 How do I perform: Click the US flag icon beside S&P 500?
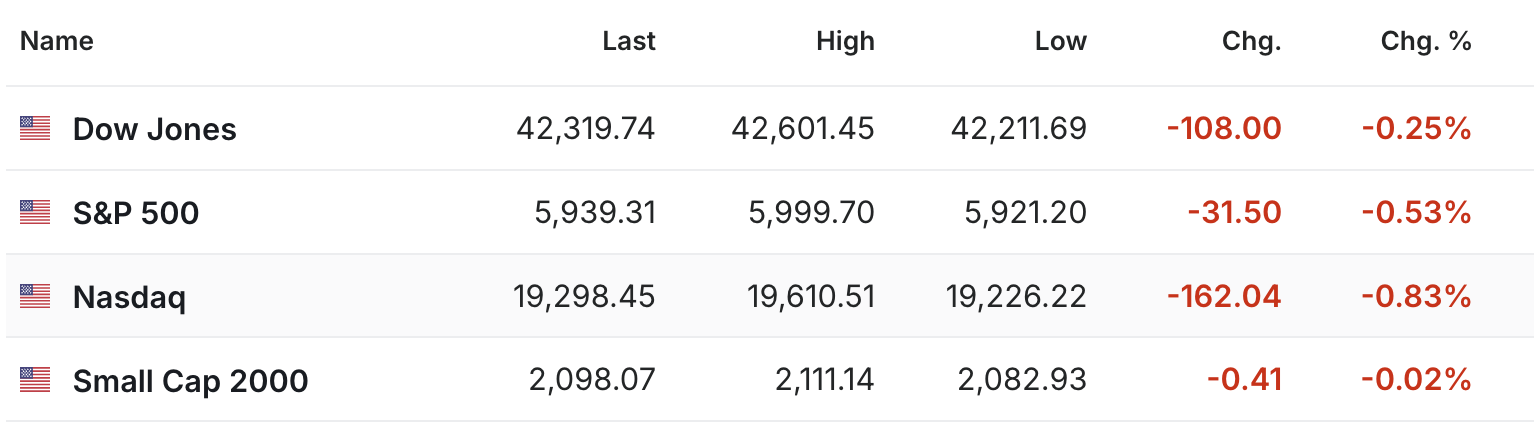coord(35,212)
